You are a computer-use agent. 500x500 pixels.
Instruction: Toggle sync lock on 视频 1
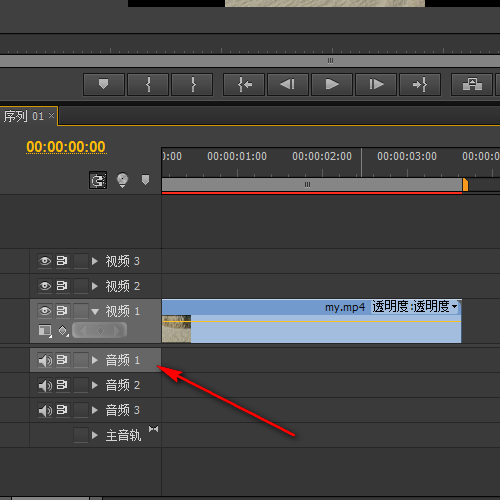(62, 311)
